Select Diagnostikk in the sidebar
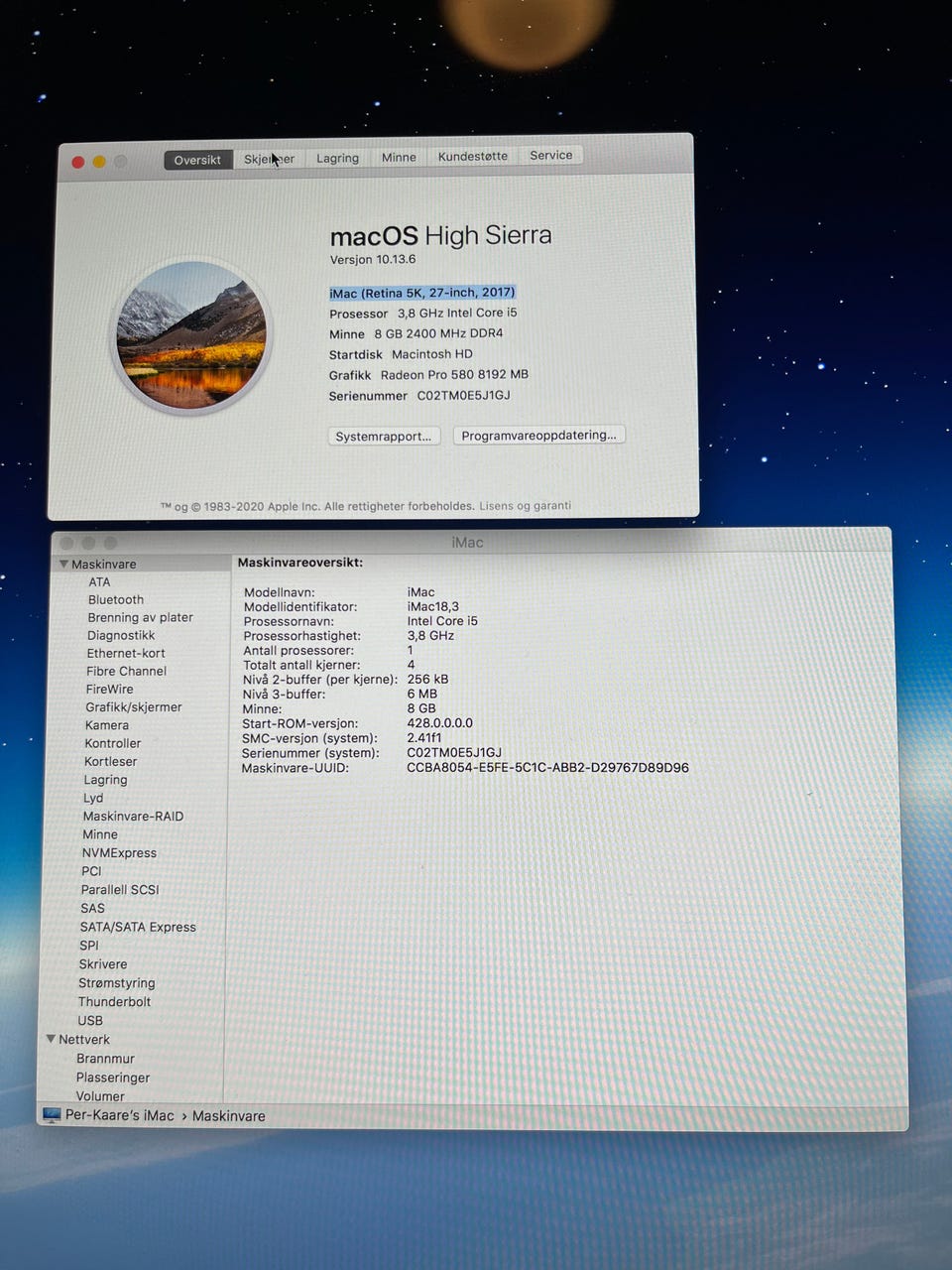The image size is (952, 1270). tap(121, 635)
